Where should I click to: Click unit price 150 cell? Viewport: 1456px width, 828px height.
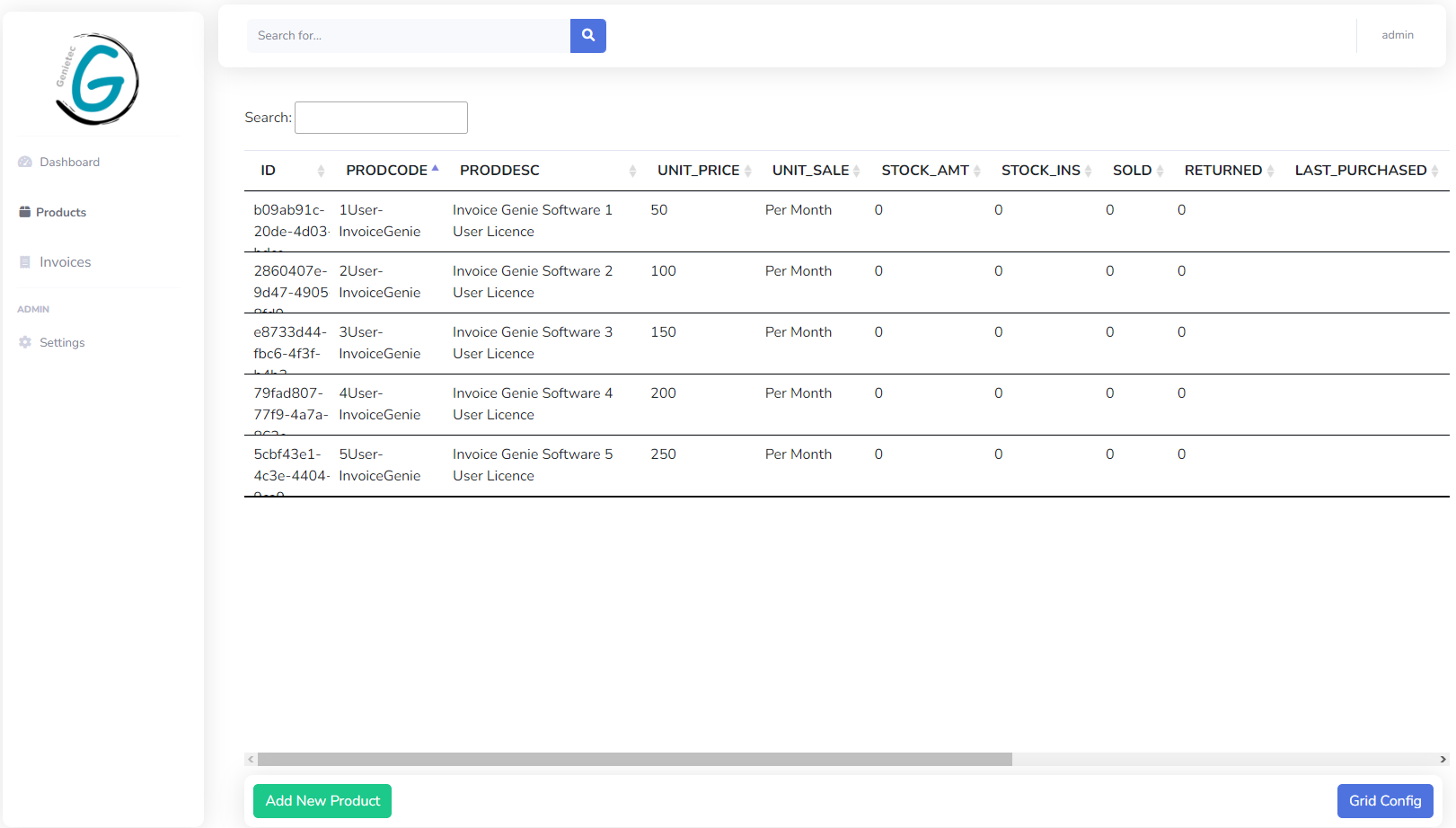tap(664, 332)
